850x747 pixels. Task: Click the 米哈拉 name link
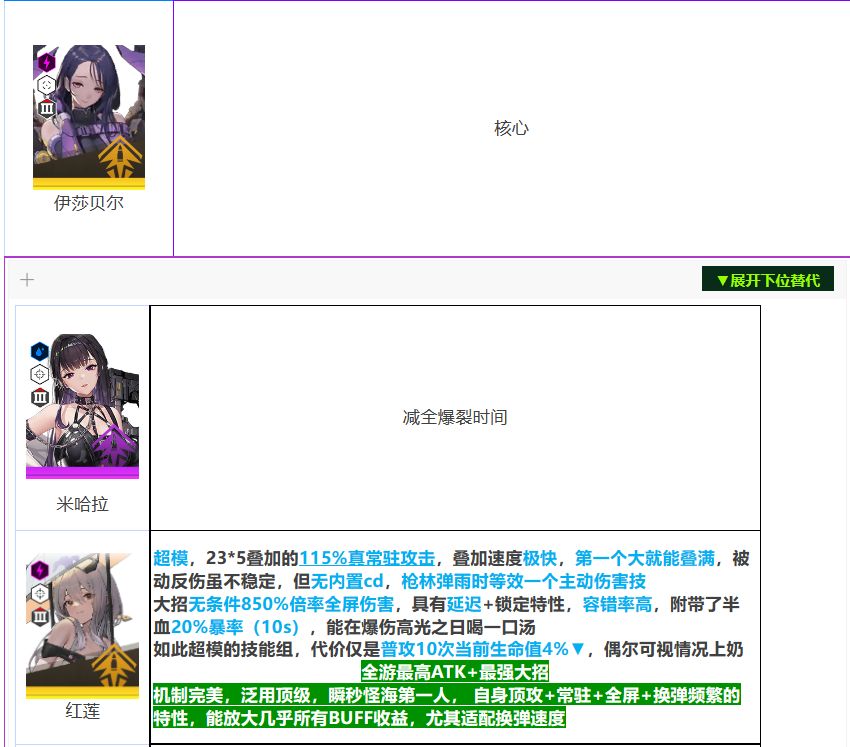pyautogui.click(x=82, y=504)
